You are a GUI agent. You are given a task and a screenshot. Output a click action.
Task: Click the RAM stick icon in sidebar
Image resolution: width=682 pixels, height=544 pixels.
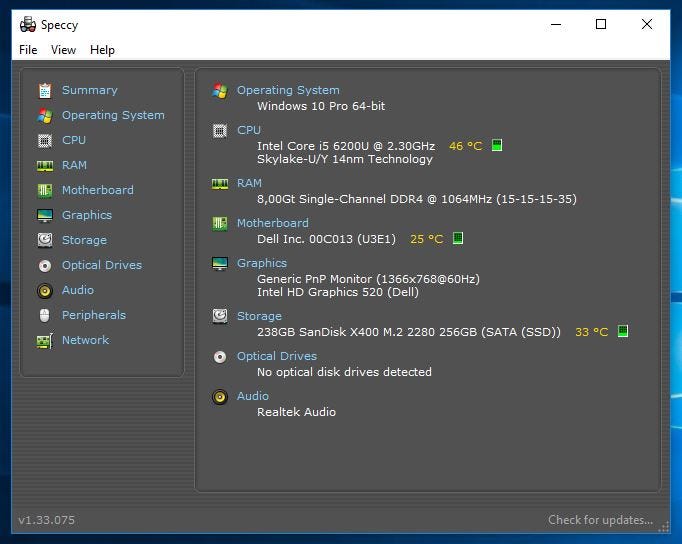point(45,166)
